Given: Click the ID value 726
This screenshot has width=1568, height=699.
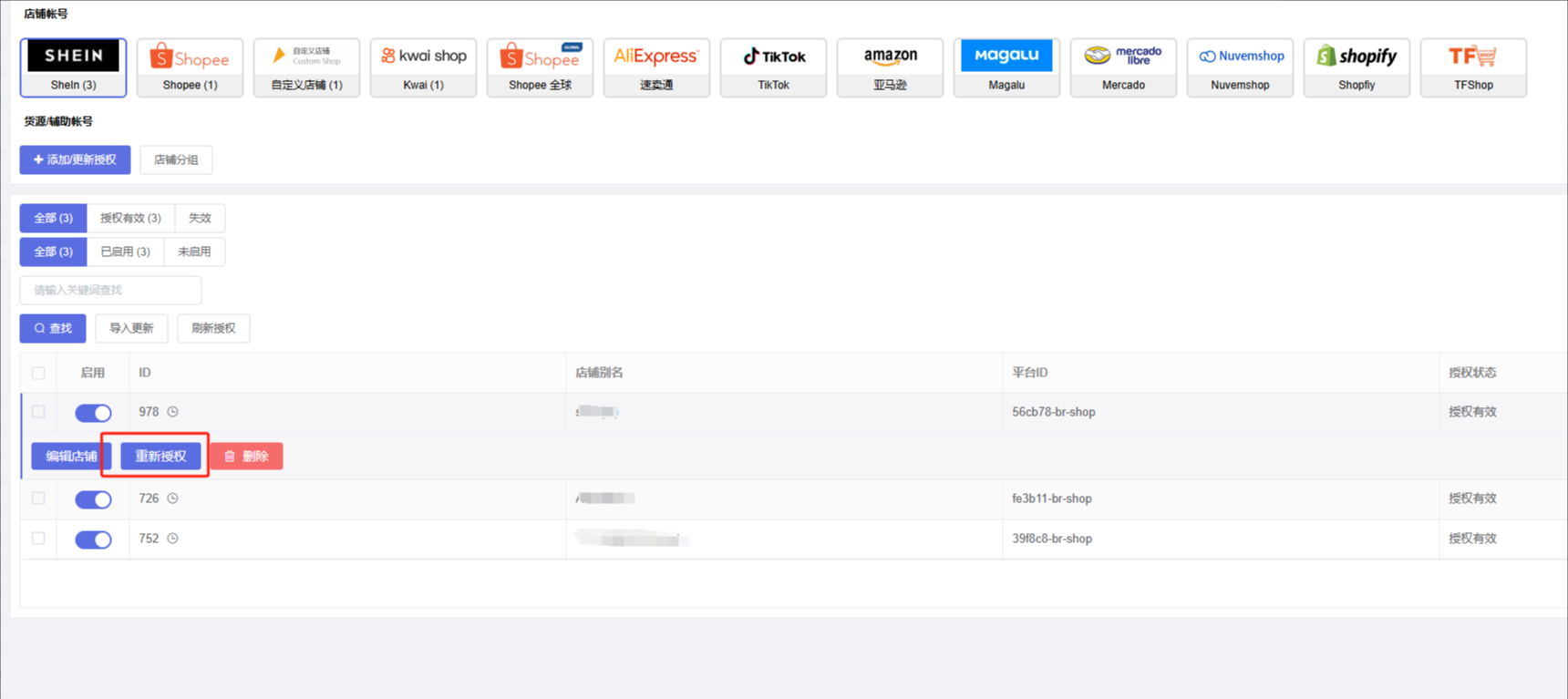Looking at the screenshot, I should pos(149,499).
